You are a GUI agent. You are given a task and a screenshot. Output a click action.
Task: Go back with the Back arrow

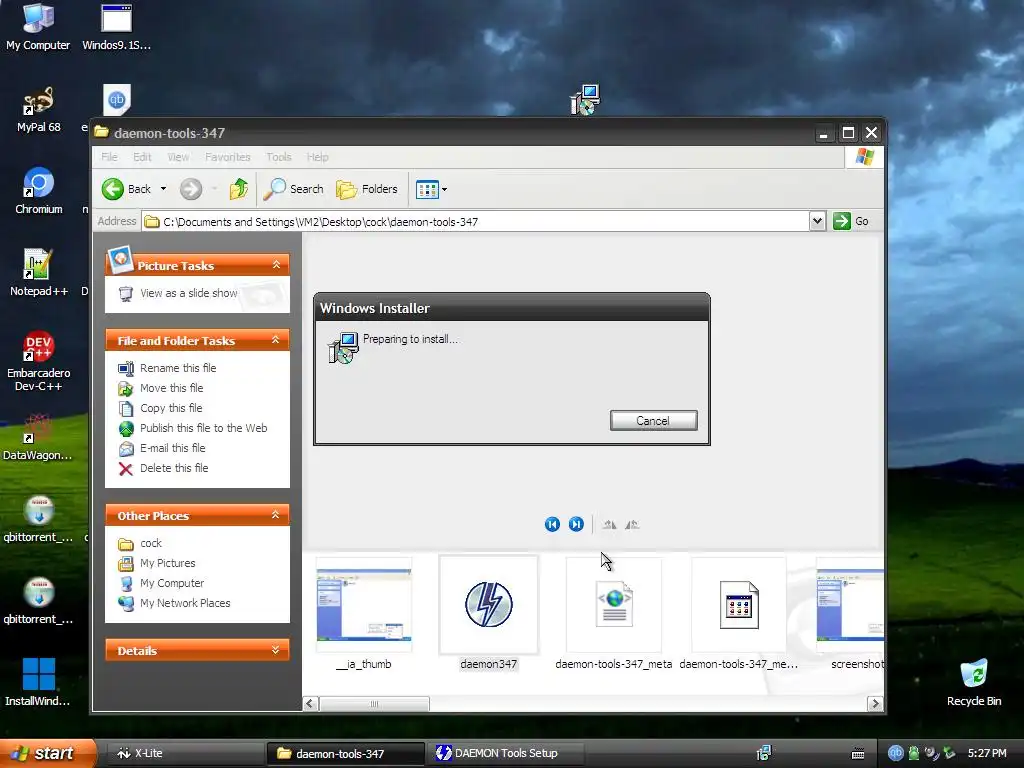pos(127,189)
